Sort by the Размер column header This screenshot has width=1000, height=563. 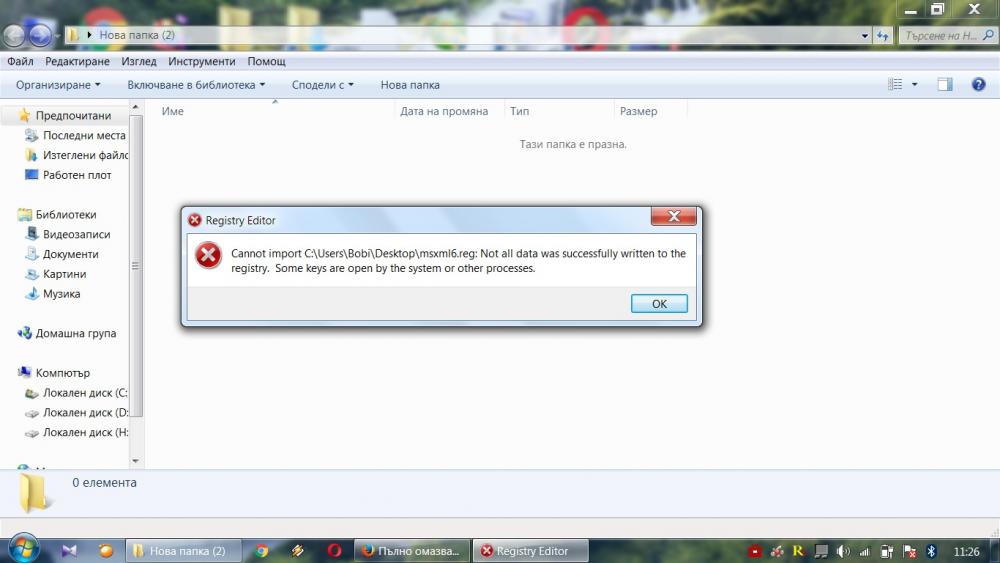pyautogui.click(x=638, y=111)
